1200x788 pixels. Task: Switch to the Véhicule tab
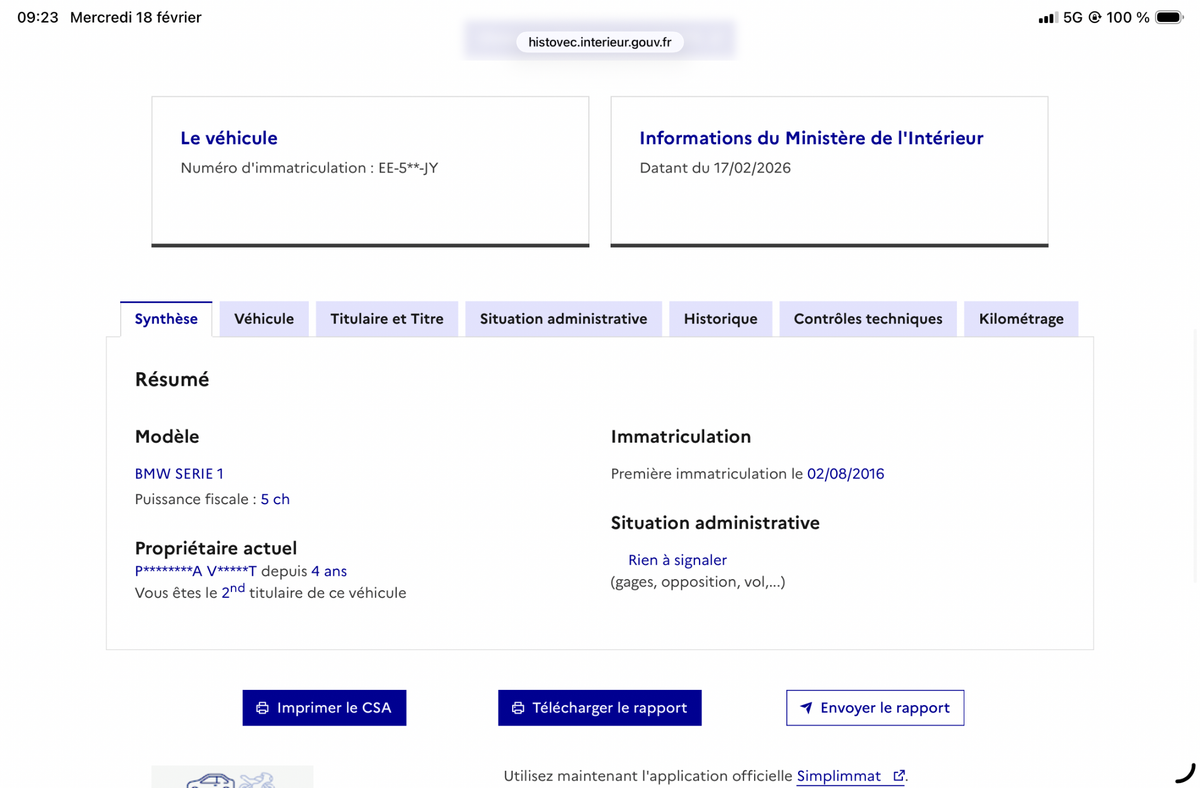pos(264,319)
